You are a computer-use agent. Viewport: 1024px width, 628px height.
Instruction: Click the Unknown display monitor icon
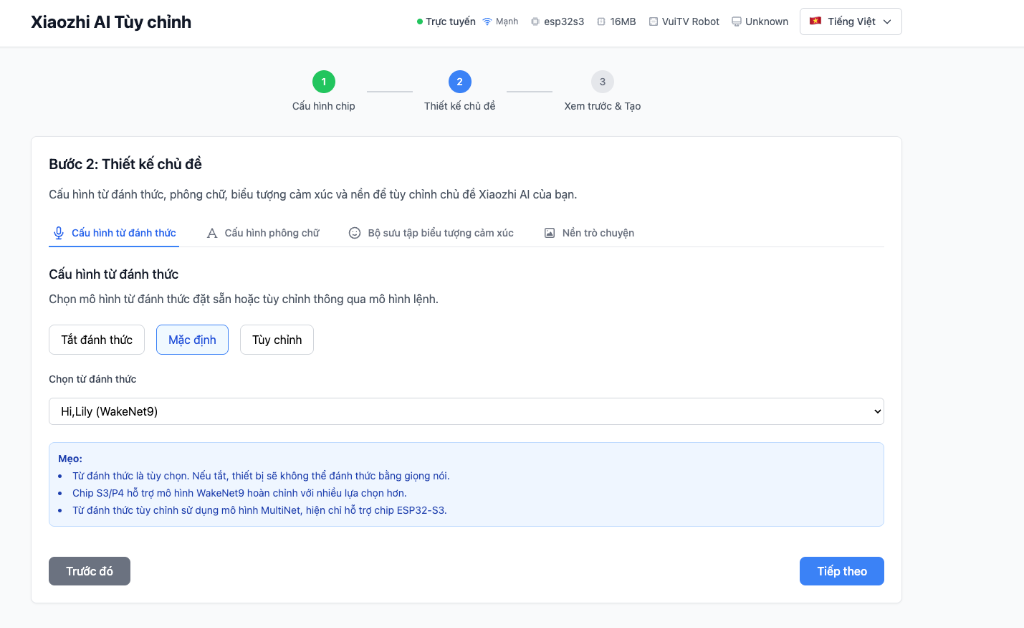(737, 21)
